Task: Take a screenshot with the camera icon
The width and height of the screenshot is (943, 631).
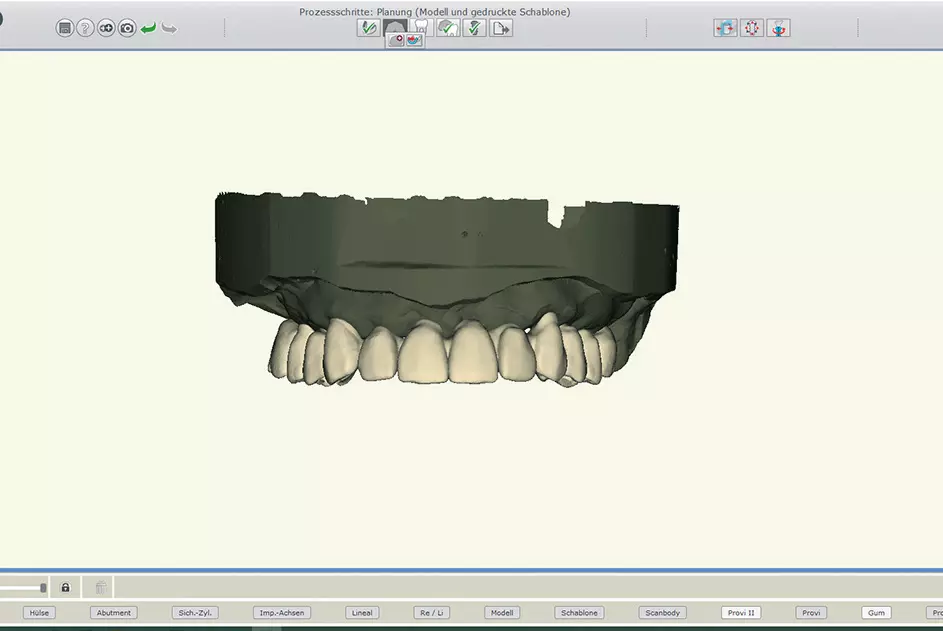Action: (127, 28)
